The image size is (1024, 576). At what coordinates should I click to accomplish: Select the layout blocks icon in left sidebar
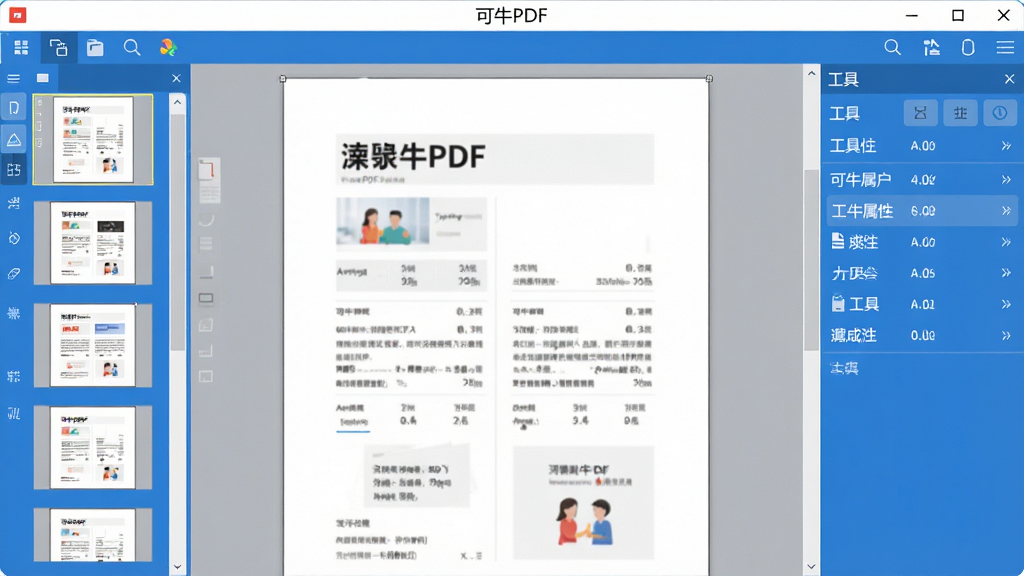(x=14, y=170)
